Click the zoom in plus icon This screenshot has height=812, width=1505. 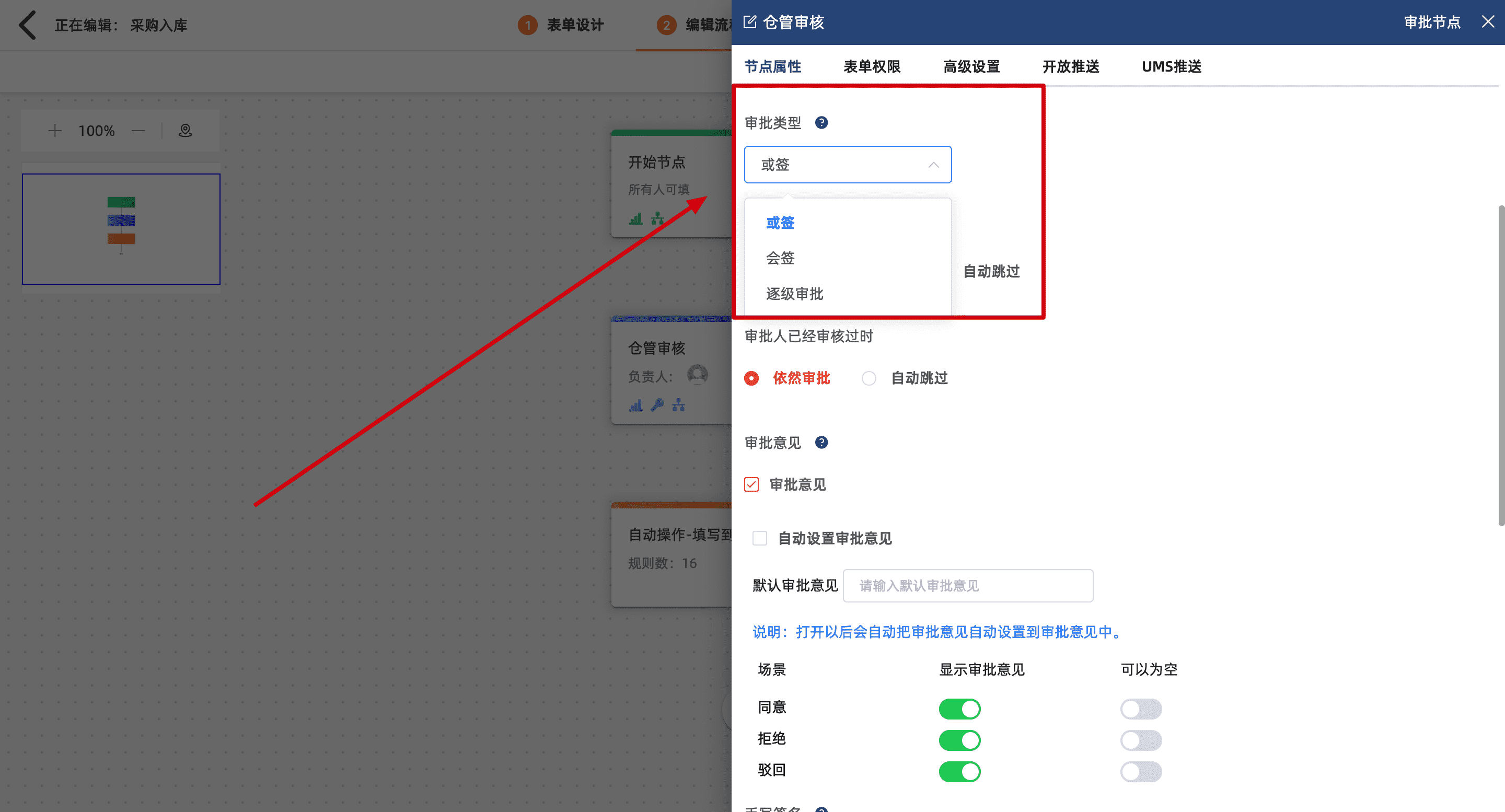[54, 130]
